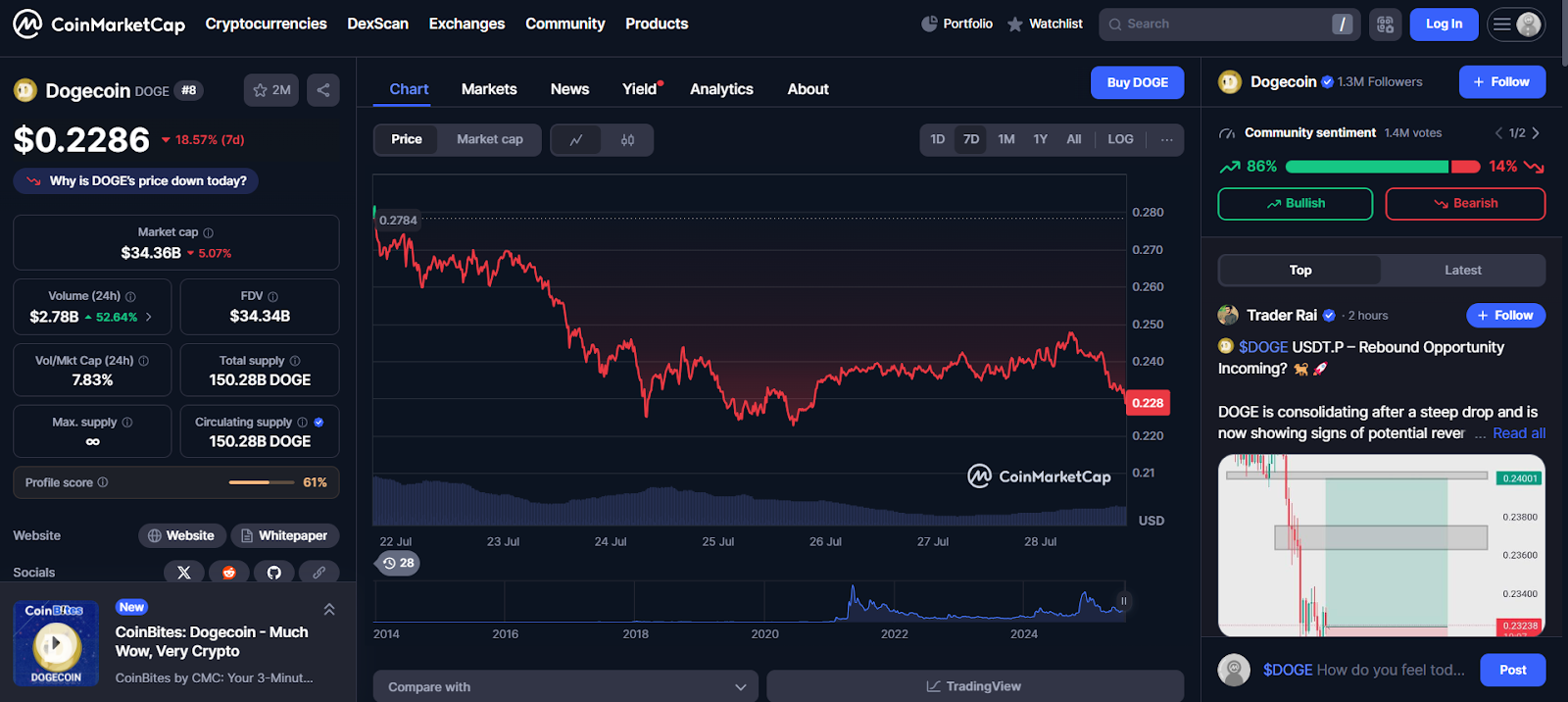Click the user avatar beside the post input
This screenshot has width=1568, height=702.
tap(1234, 670)
